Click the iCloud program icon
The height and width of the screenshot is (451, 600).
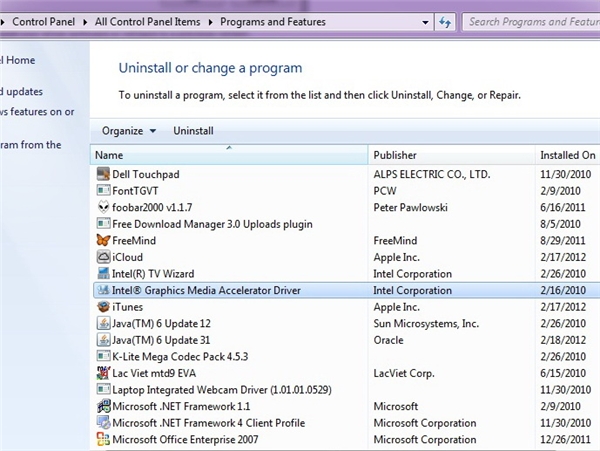pos(103,257)
